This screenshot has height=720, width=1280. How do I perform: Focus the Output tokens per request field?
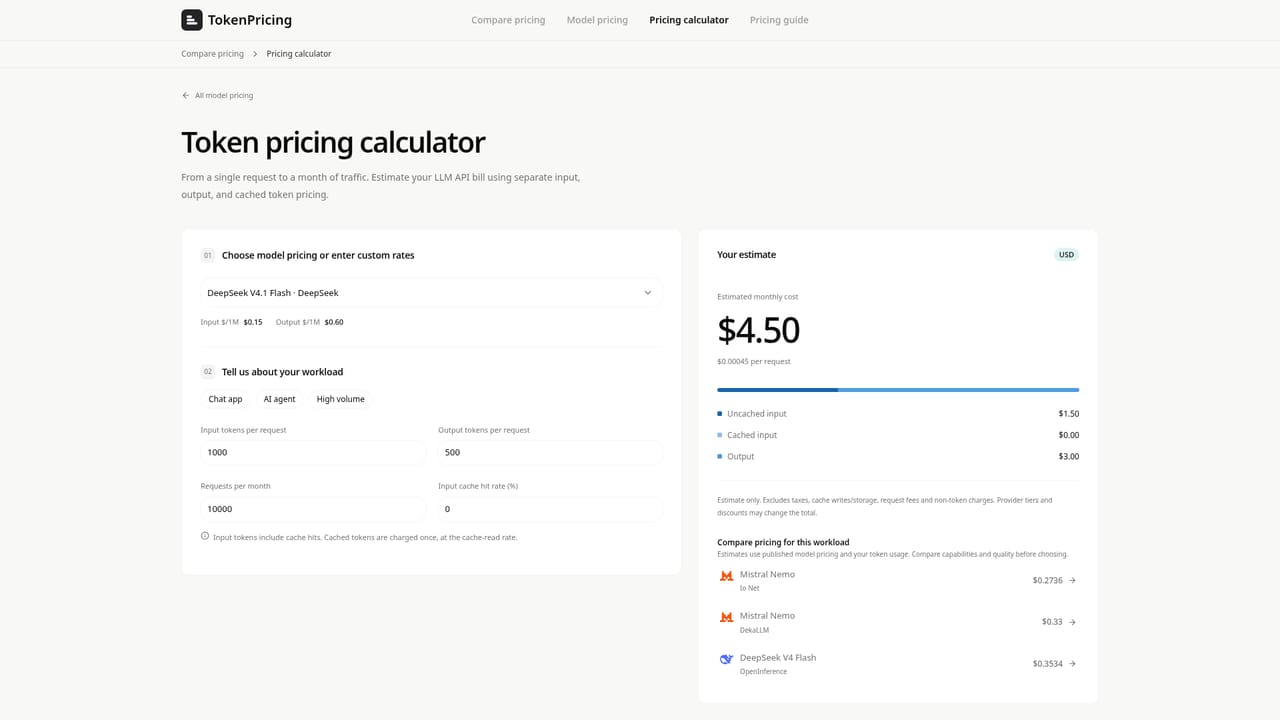coord(551,452)
